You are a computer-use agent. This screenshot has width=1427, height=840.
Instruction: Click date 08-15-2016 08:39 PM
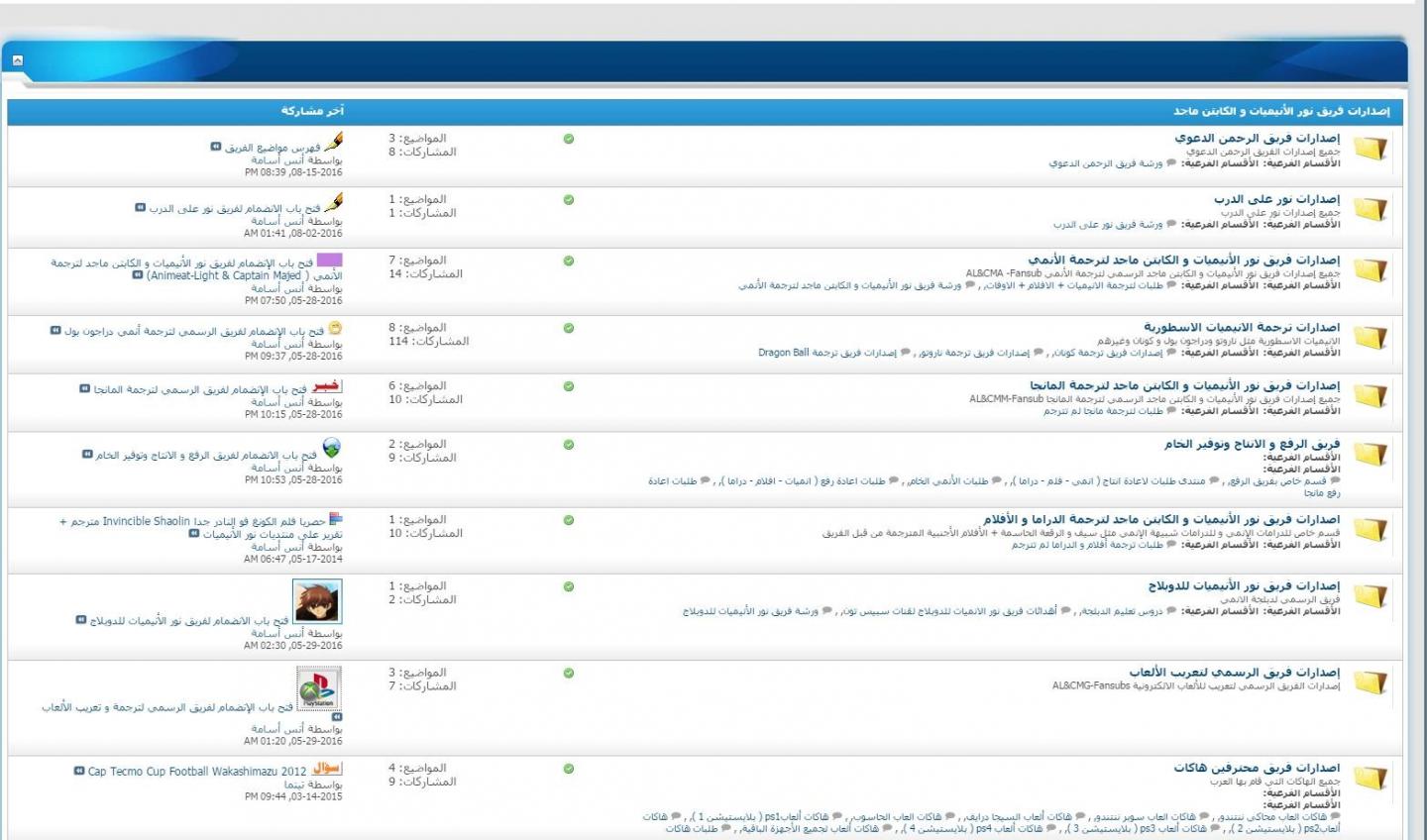pyautogui.click(x=293, y=172)
